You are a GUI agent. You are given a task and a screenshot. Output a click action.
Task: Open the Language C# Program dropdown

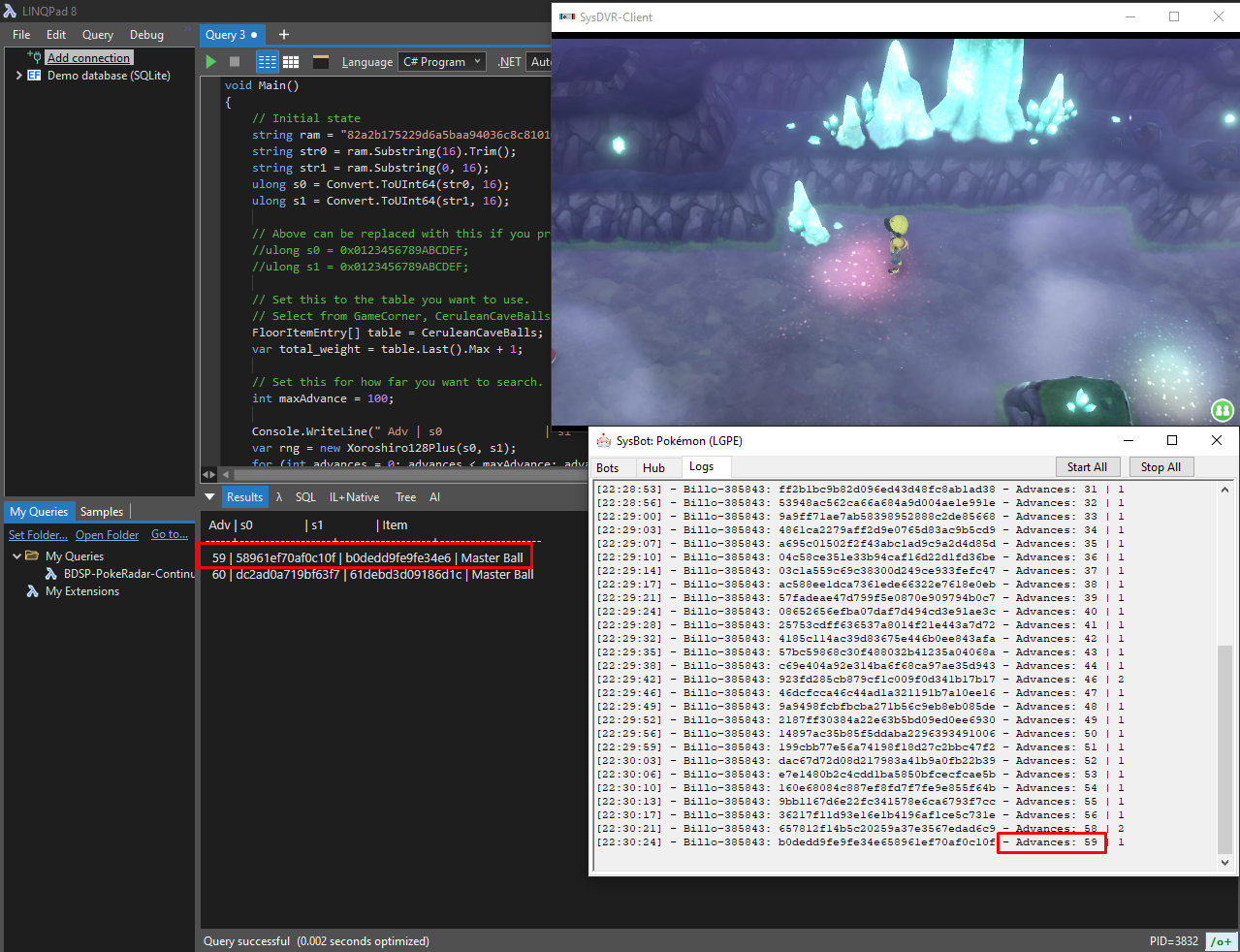tap(442, 61)
